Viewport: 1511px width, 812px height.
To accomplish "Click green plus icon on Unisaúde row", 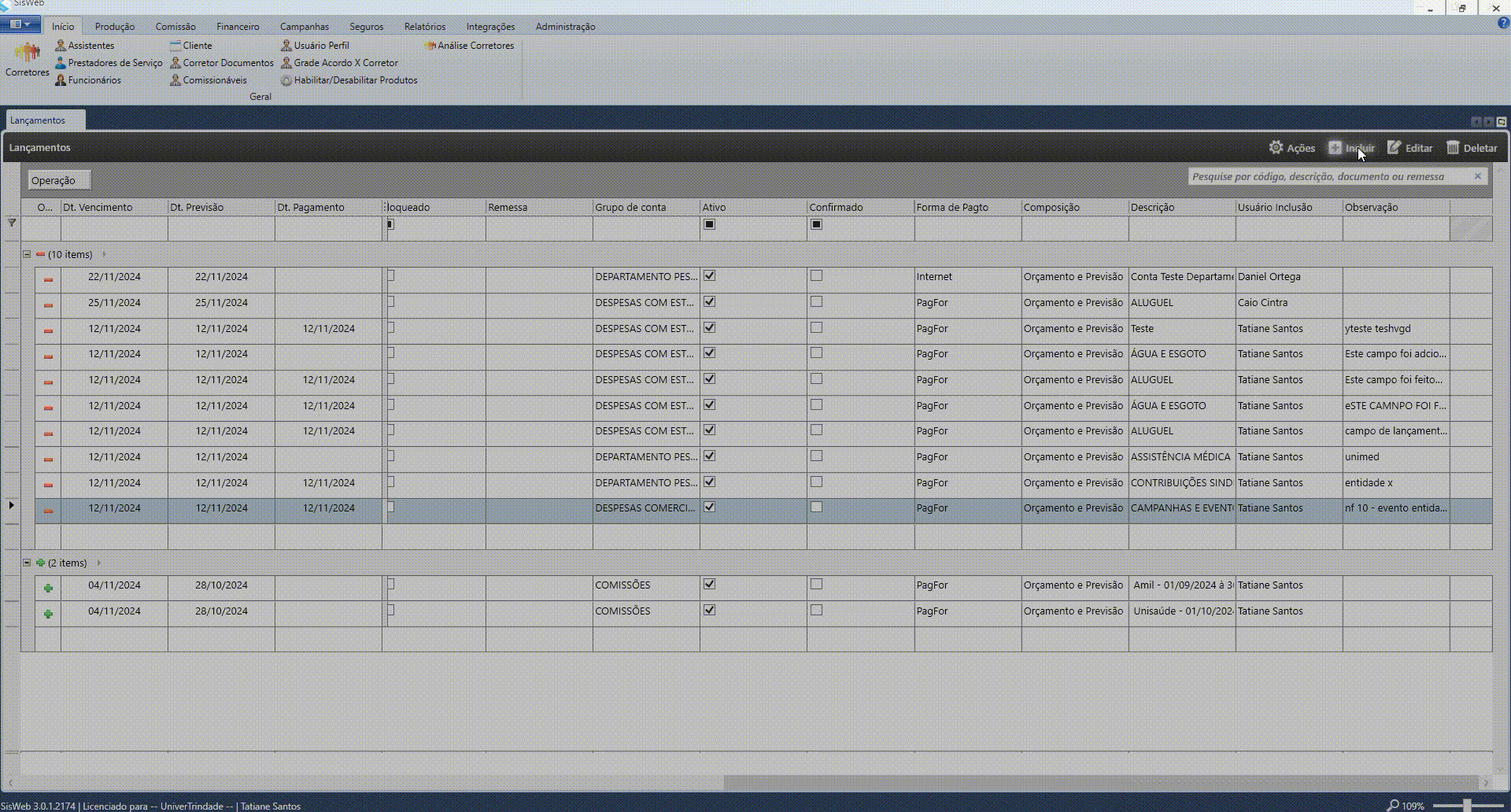I will pos(48,614).
